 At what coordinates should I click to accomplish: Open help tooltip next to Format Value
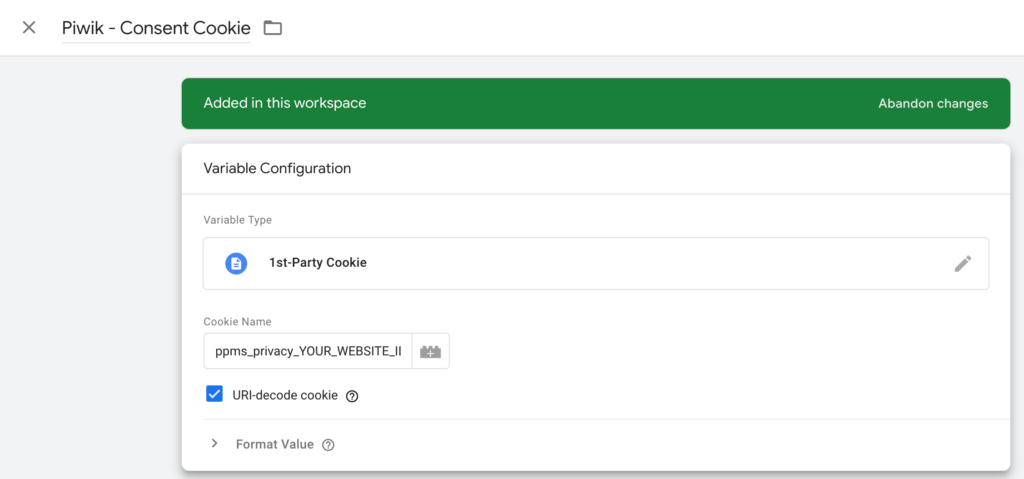328,445
